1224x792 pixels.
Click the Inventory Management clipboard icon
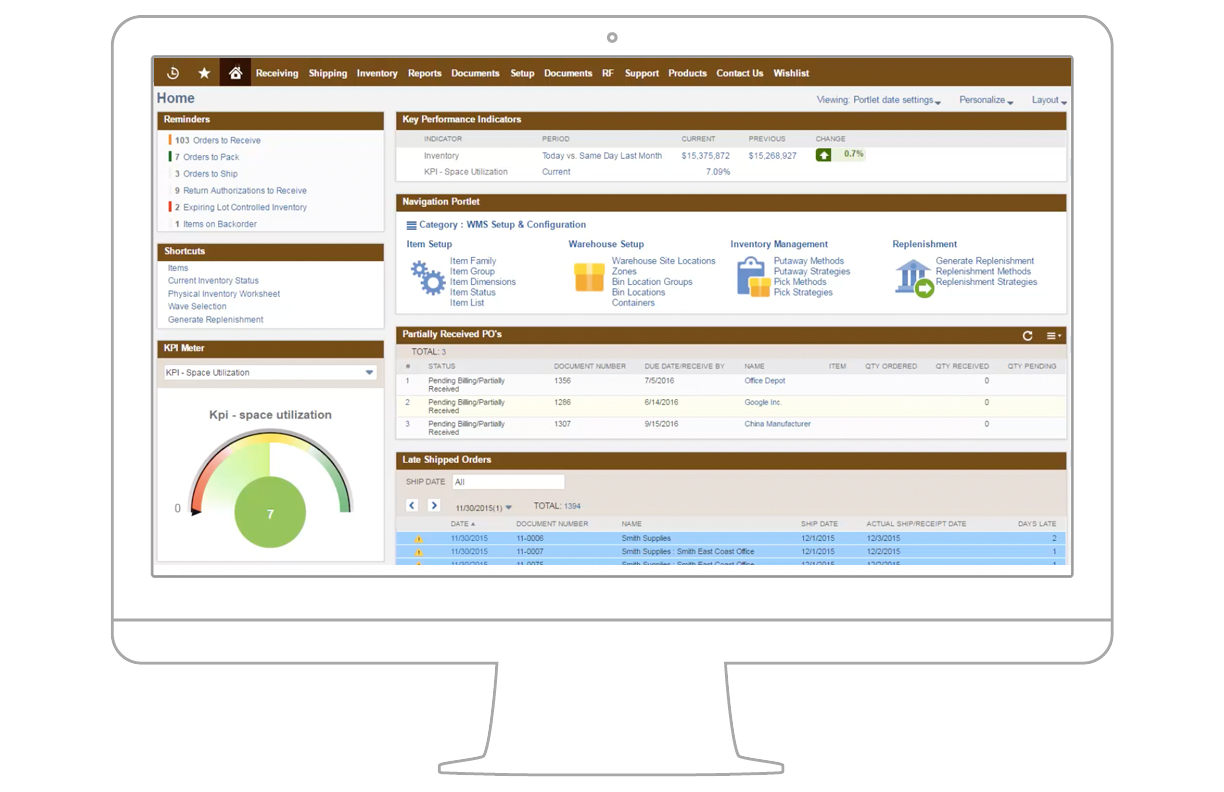[753, 277]
